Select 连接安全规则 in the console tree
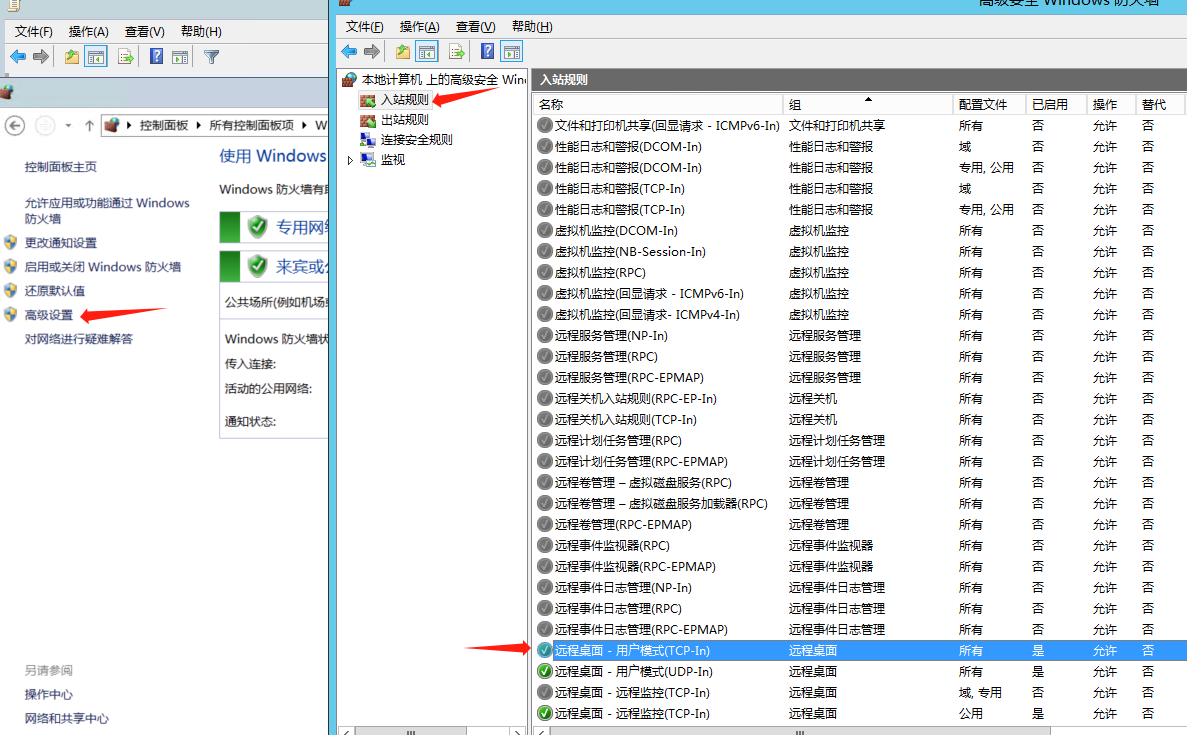The width and height of the screenshot is (1187, 735). (x=416, y=139)
